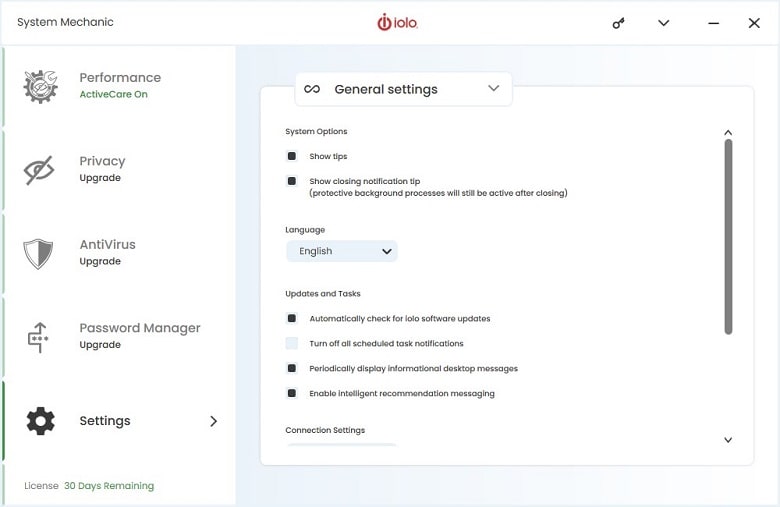
Task: Minimize the System Mechanic window
Action: pos(713,23)
